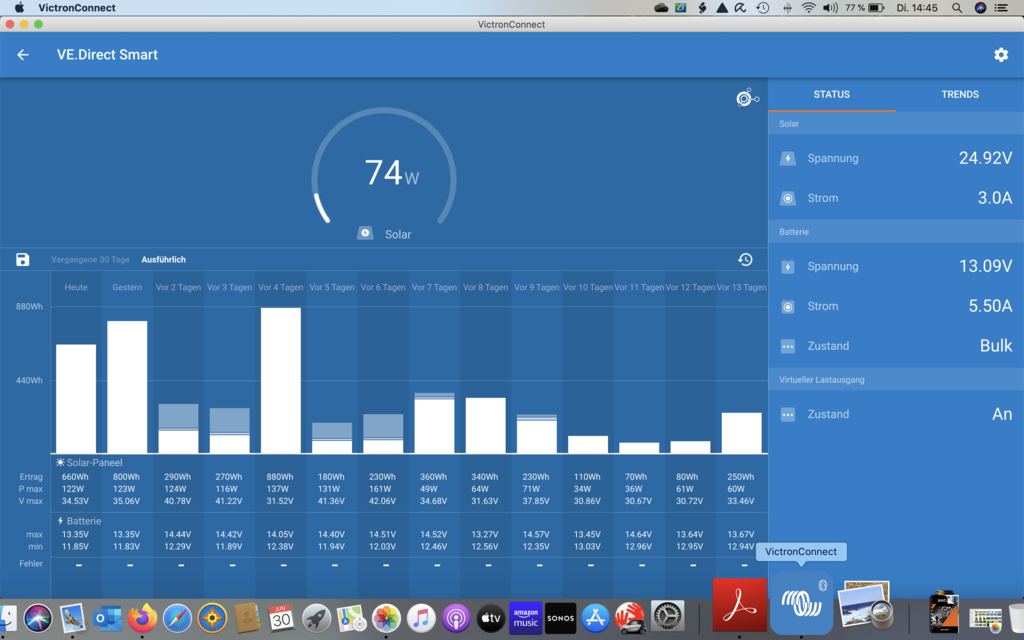Image resolution: width=1024 pixels, height=640 pixels.
Task: Open Spotlight search in menu bar
Action: pos(957,8)
